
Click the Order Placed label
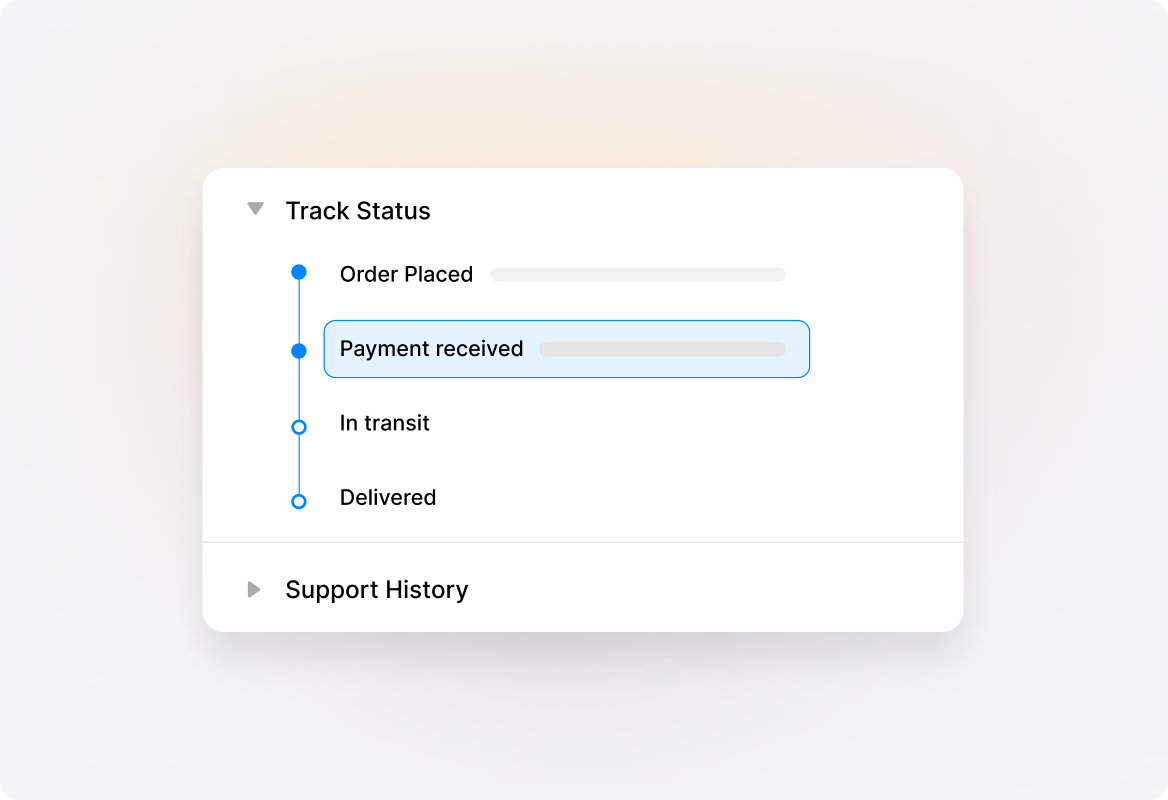(406, 274)
